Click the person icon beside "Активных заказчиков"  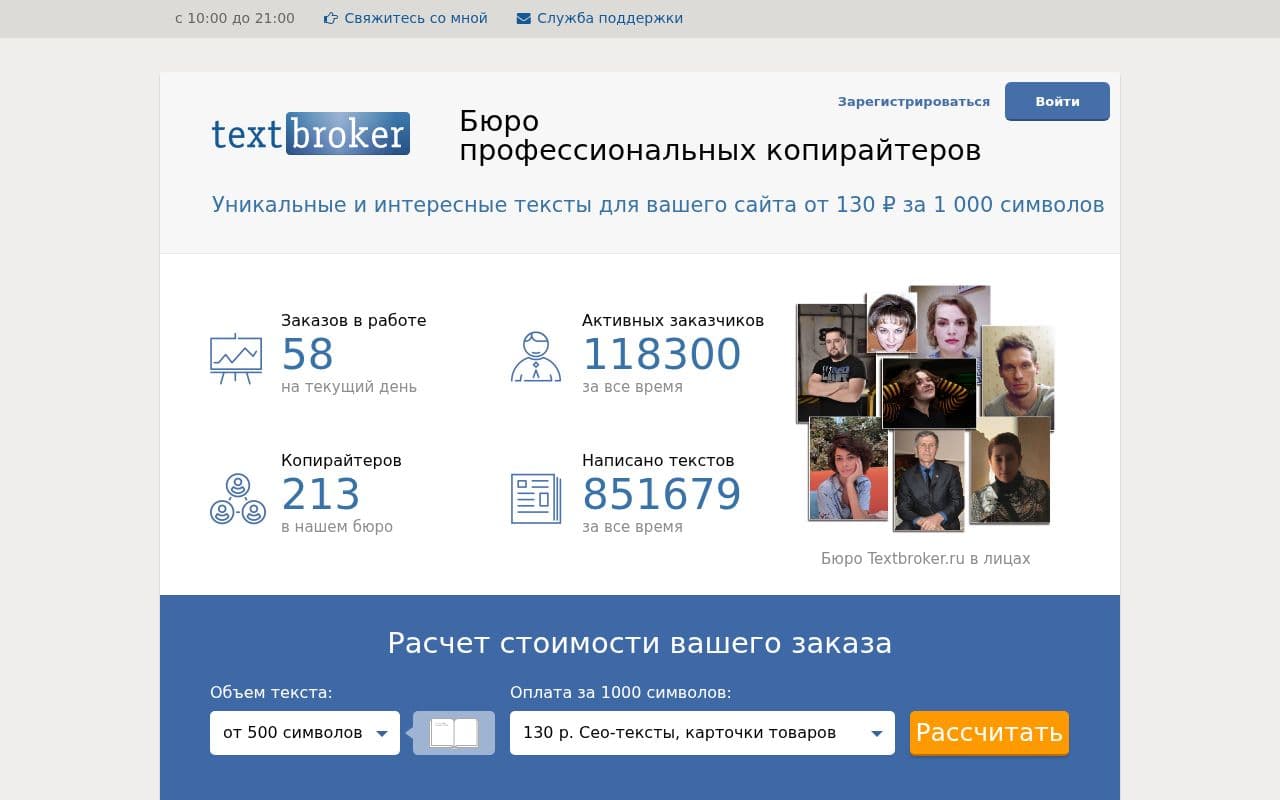[536, 358]
